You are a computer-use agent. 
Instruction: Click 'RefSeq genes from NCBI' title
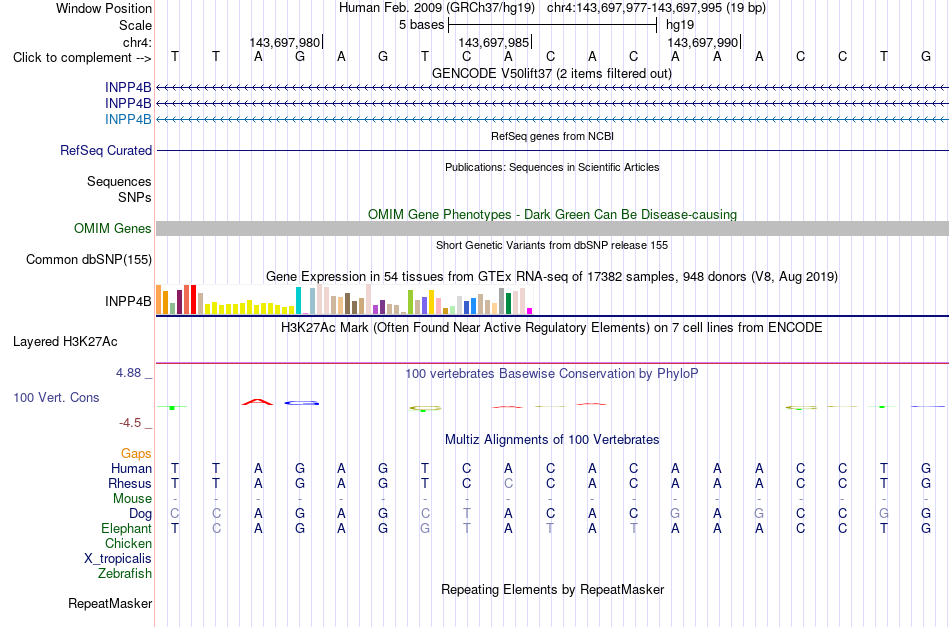[552, 136]
